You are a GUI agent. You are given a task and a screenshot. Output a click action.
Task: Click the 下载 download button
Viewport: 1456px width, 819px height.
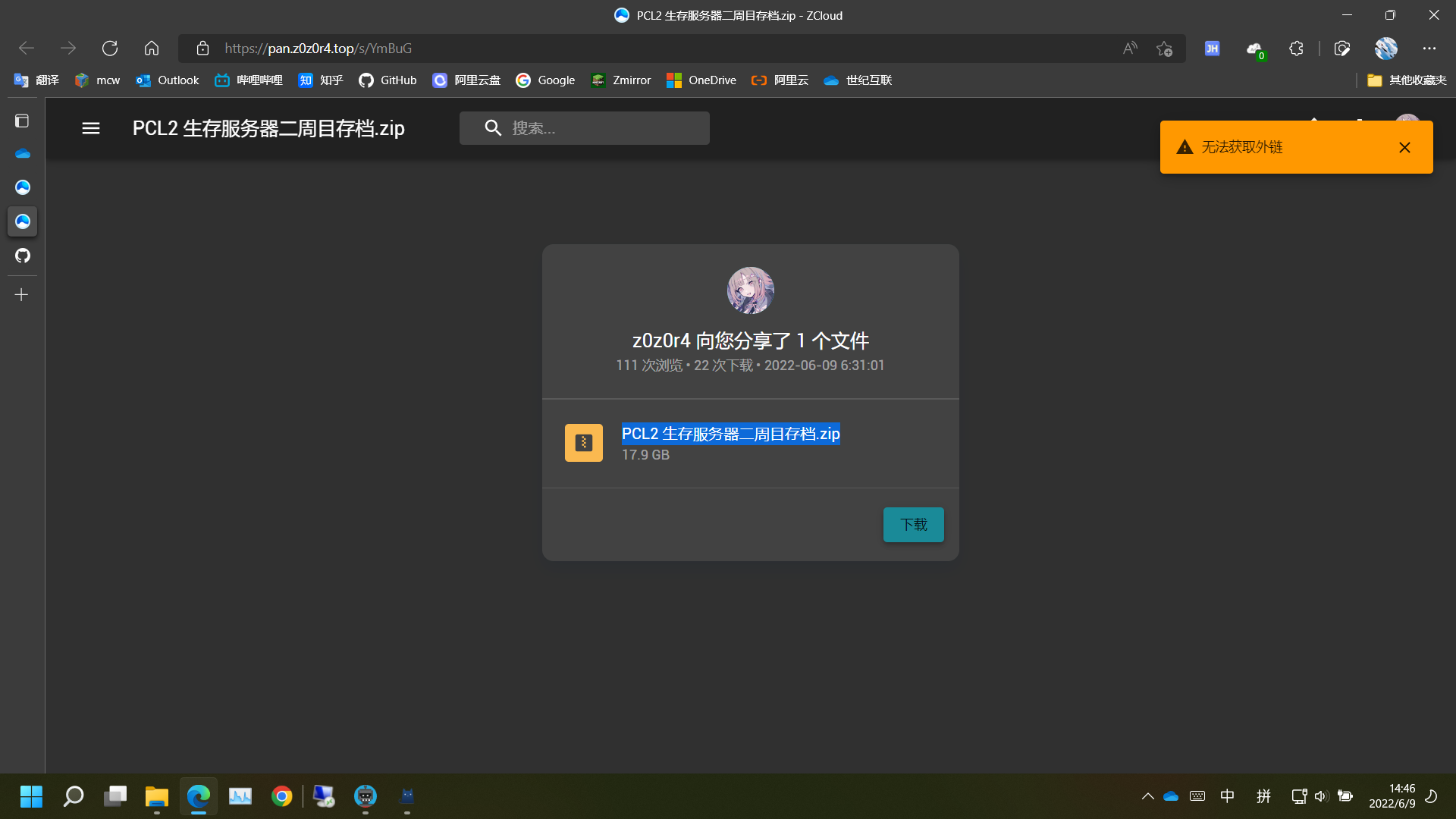pyautogui.click(x=913, y=524)
